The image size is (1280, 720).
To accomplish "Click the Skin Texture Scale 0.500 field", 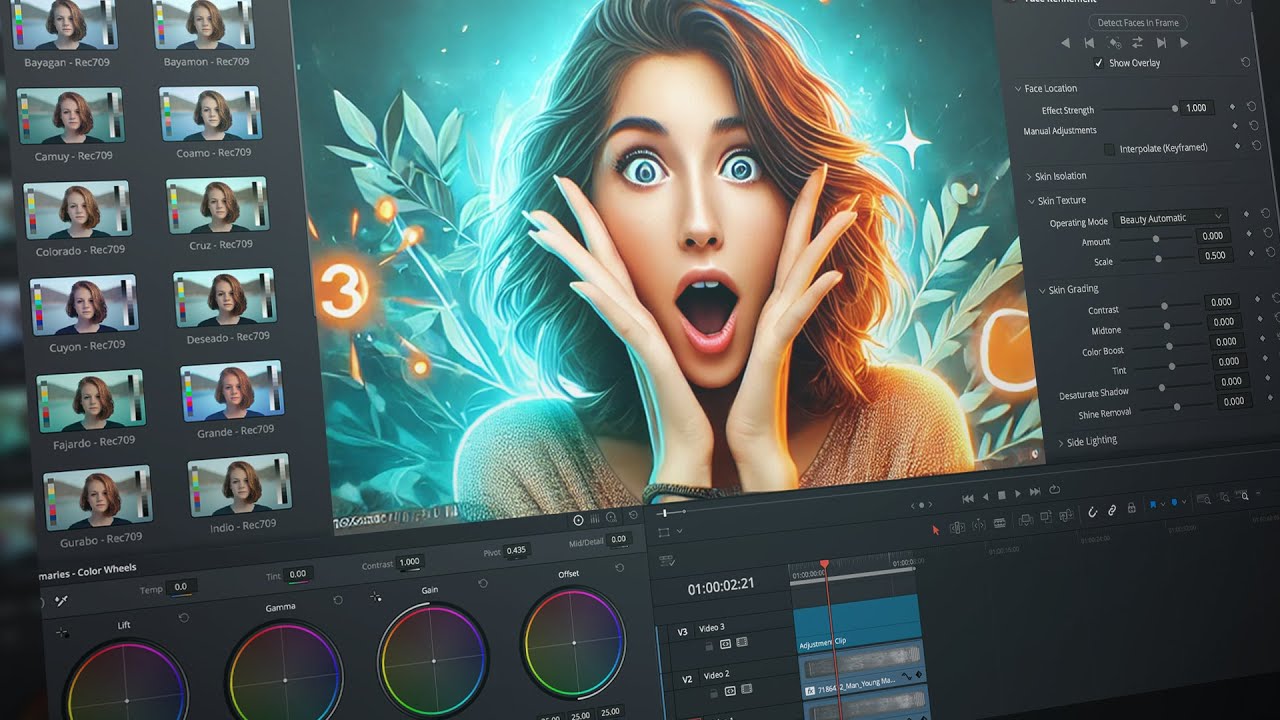I will click(x=1215, y=255).
